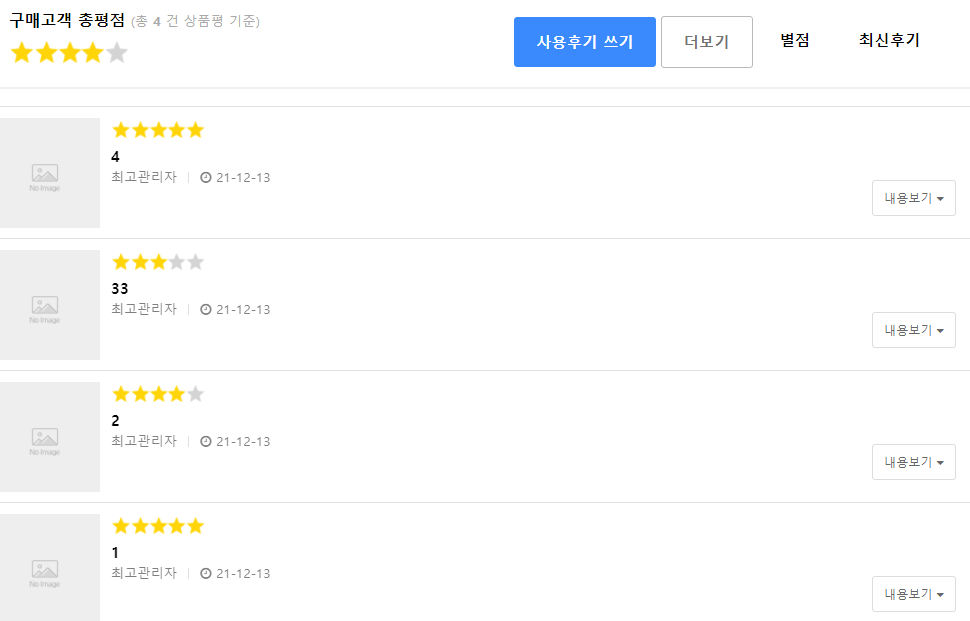970x621 pixels.
Task: Click the four-star rating of review 2
Action: (x=158, y=394)
